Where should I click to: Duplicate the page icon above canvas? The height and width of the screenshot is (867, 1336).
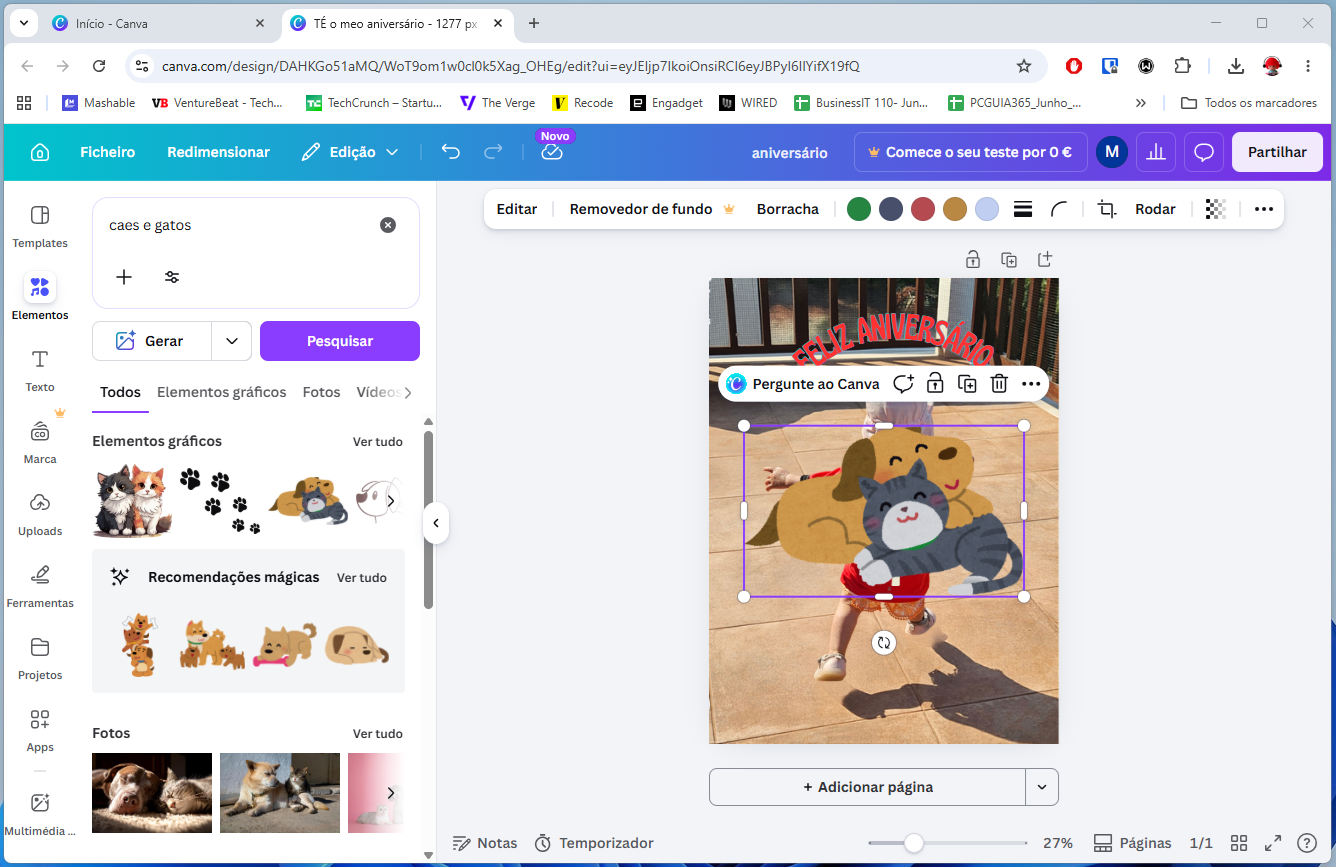coord(1009,260)
